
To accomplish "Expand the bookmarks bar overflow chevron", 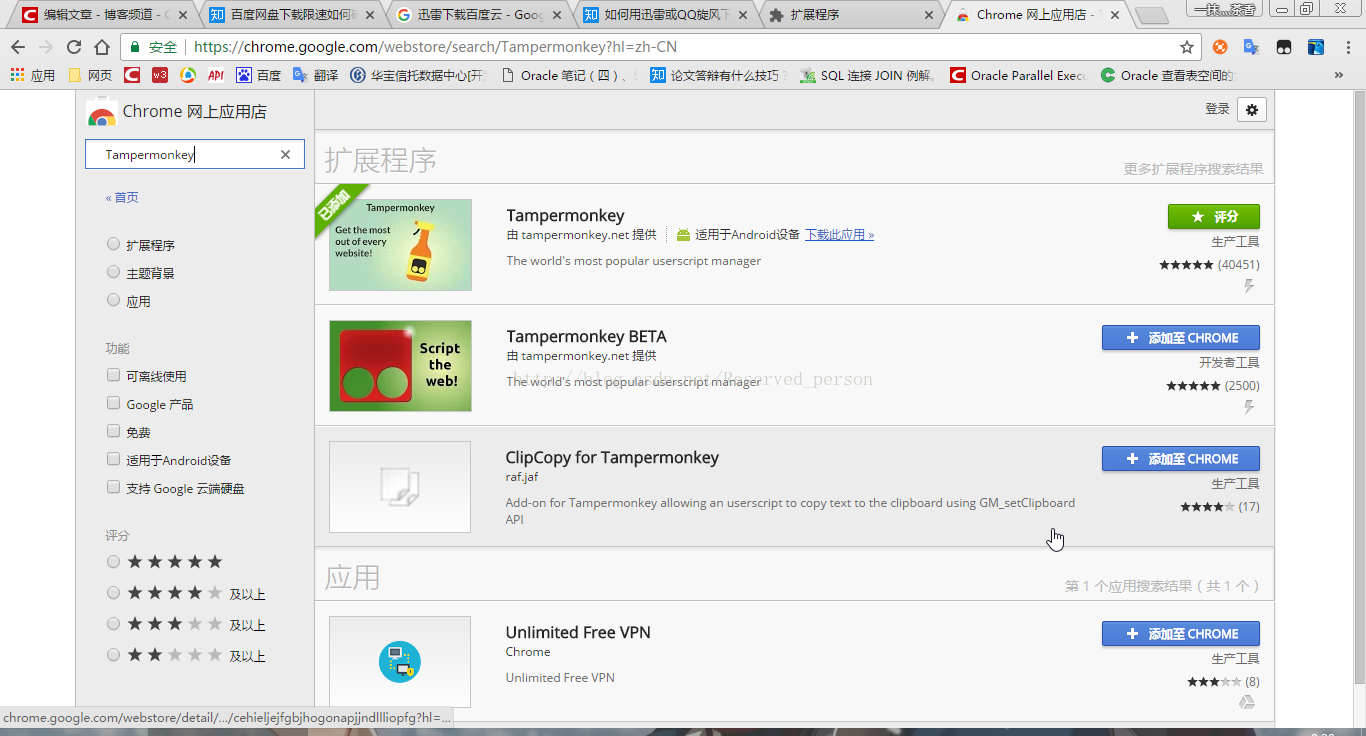I will pyautogui.click(x=1339, y=75).
